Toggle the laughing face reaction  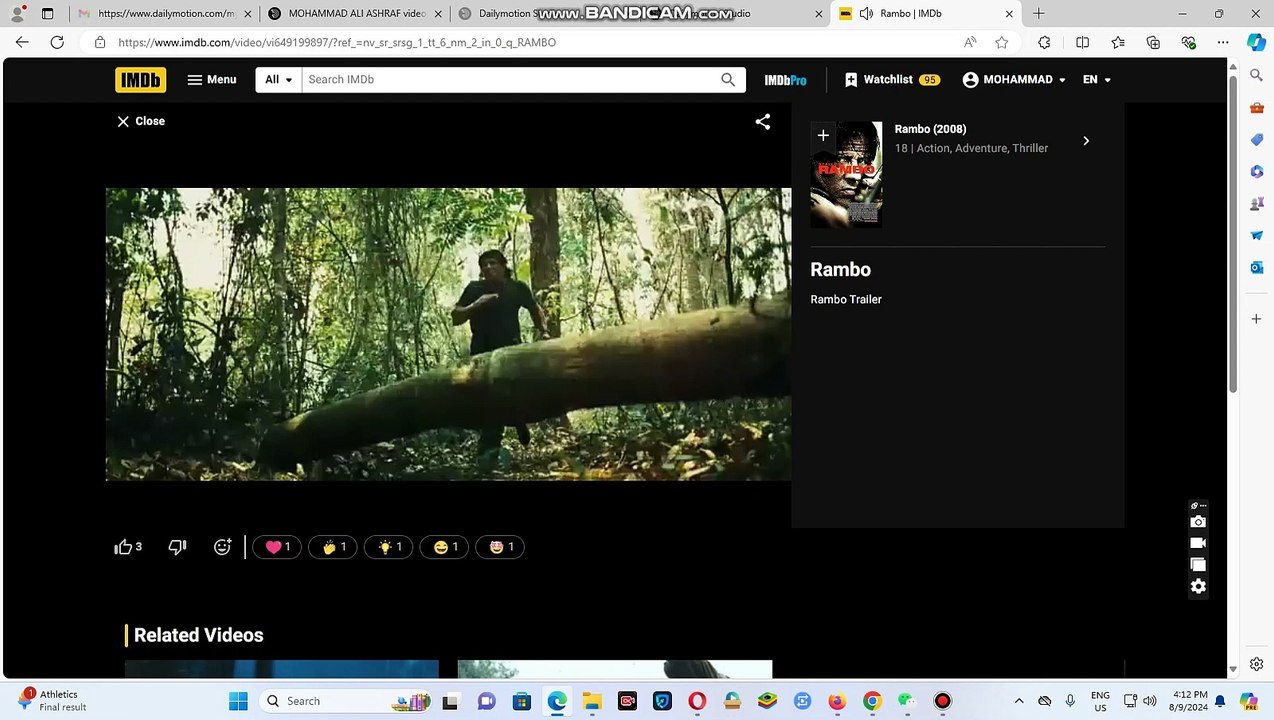pos(445,547)
